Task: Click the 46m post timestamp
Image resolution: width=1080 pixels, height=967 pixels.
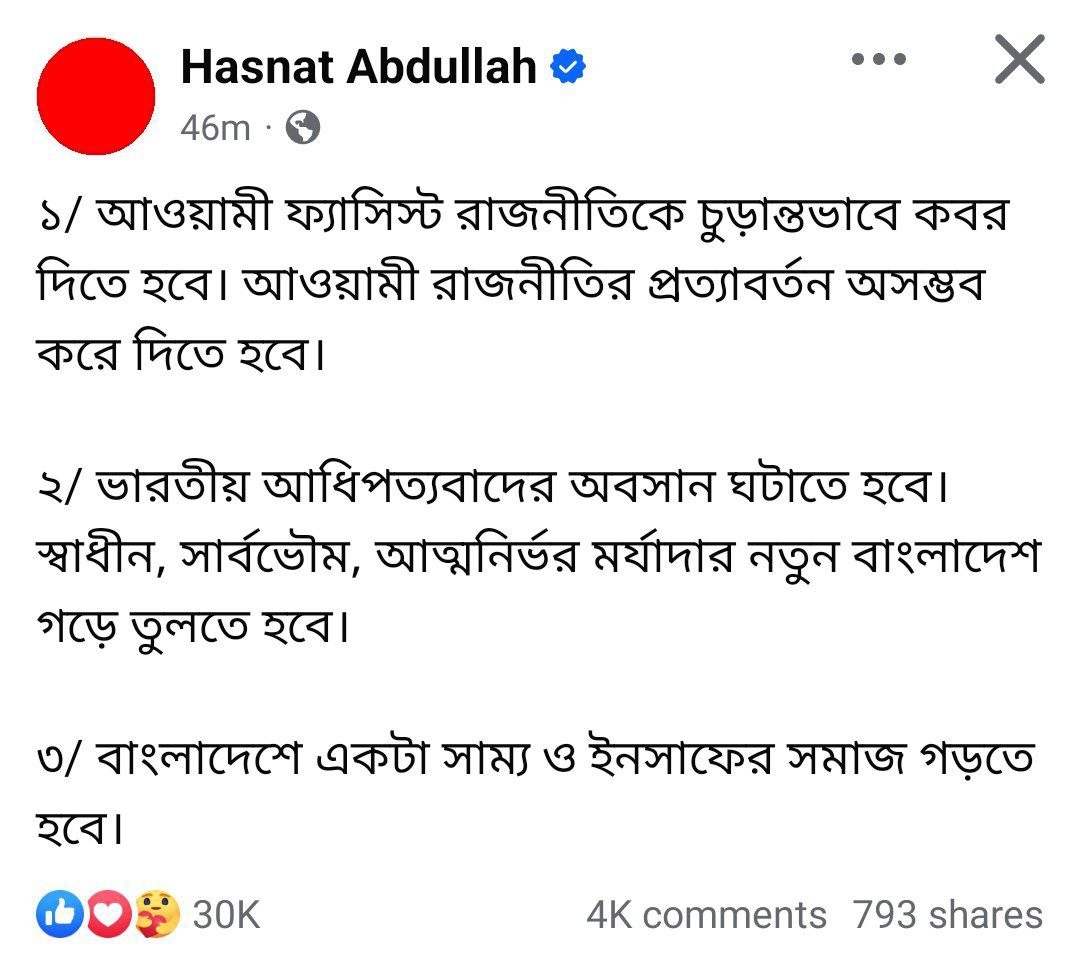Action: [x=215, y=128]
